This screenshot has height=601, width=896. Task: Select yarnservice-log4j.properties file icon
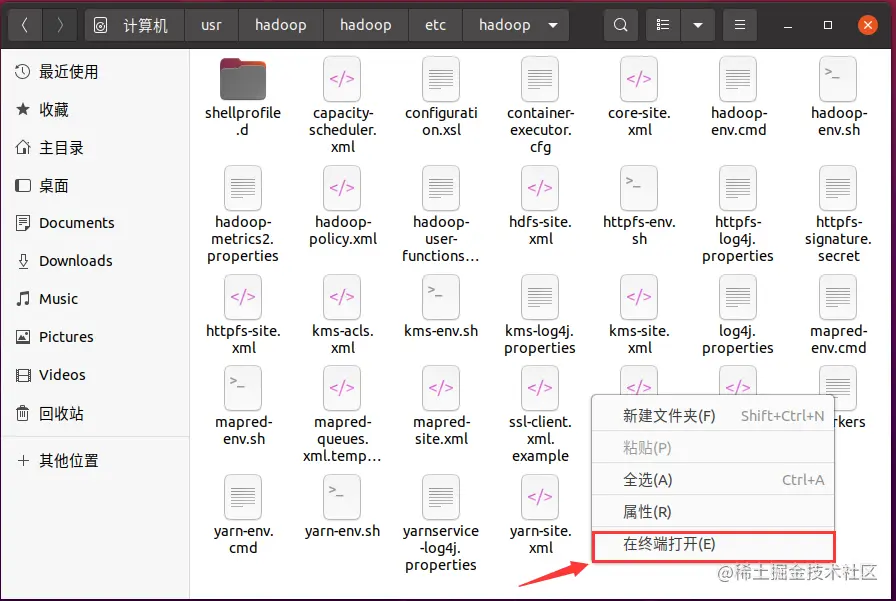coord(441,497)
